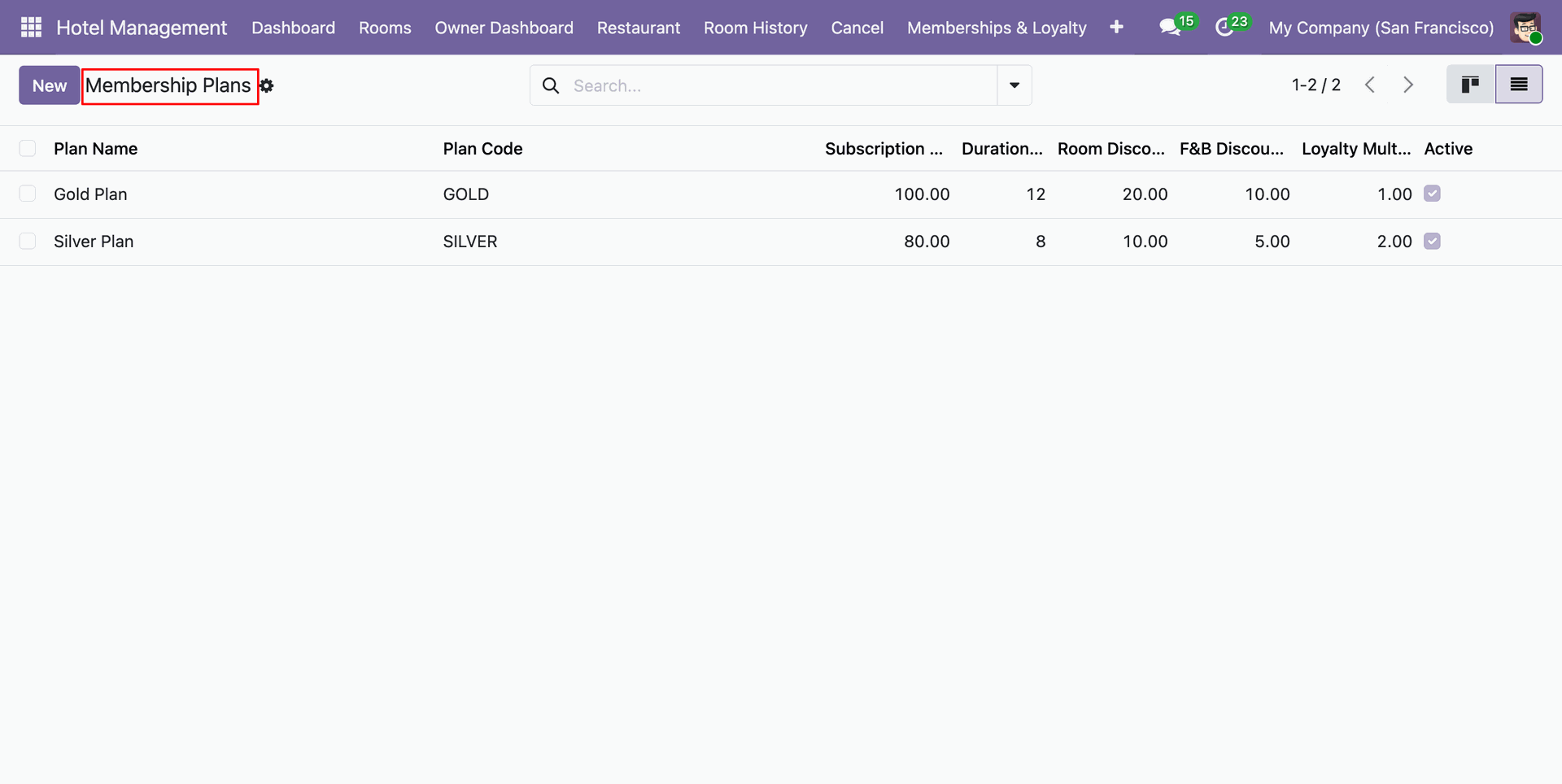The image size is (1562, 784).
Task: Click Gold Plan loyalty multiplier 1.00
Action: 1394,194
